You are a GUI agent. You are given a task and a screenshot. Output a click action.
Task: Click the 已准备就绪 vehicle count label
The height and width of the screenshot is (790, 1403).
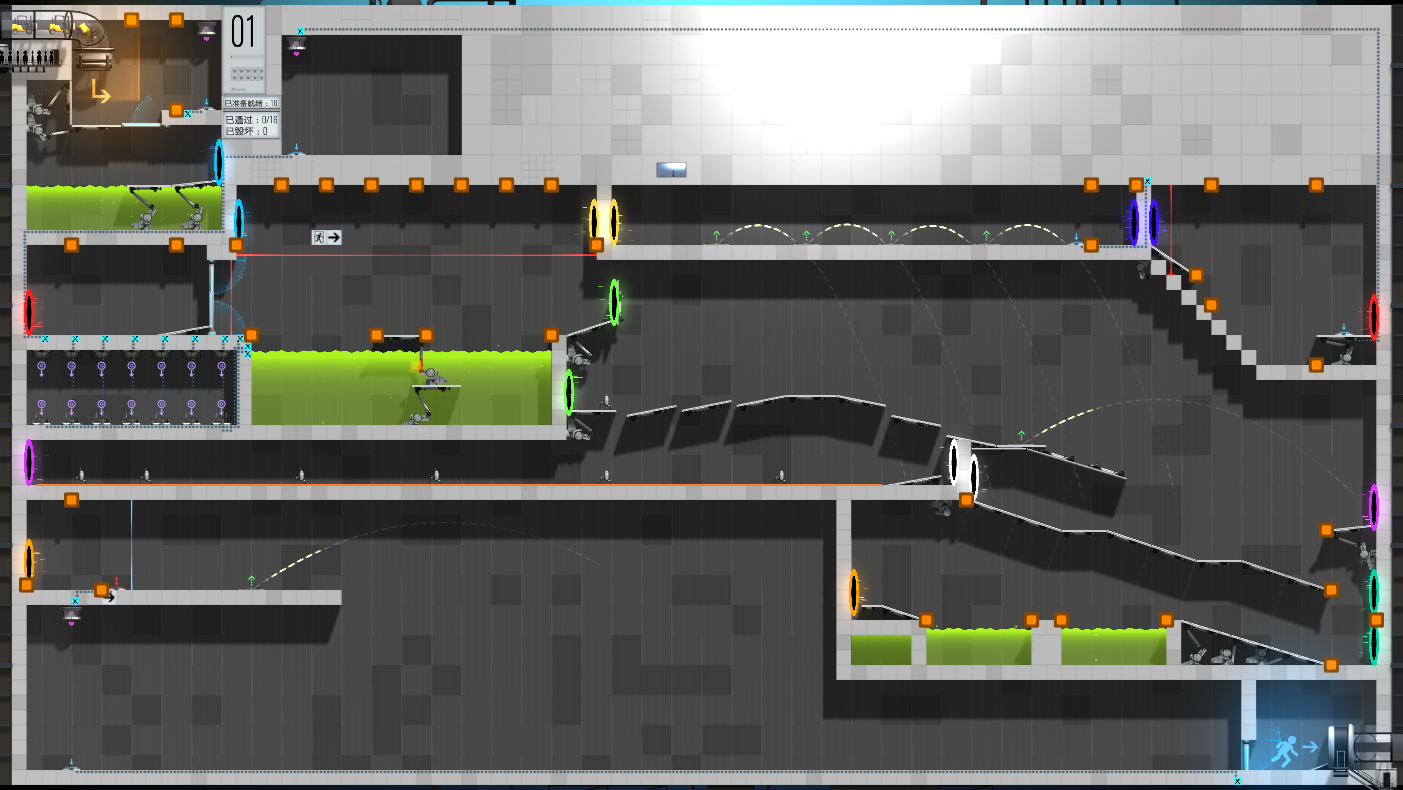252,103
